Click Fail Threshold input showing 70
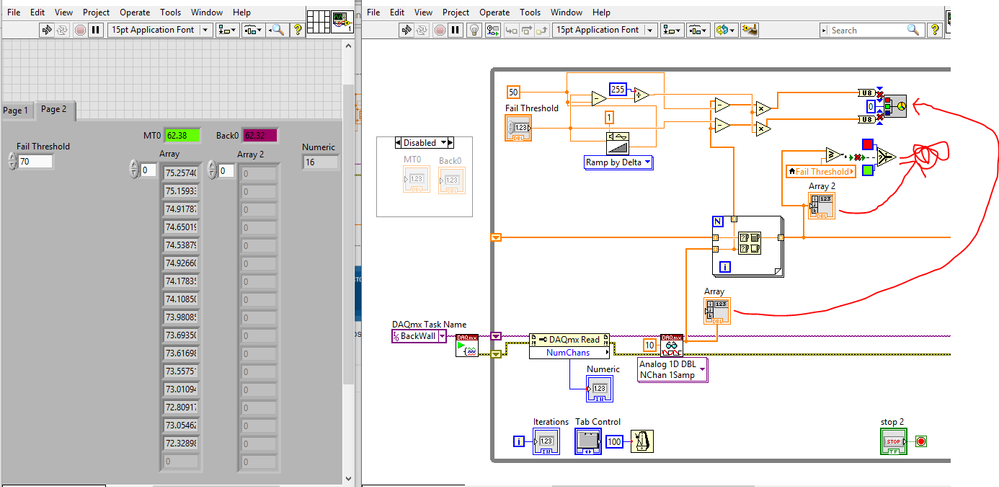The image size is (999, 487). pyautogui.click(x=35, y=162)
